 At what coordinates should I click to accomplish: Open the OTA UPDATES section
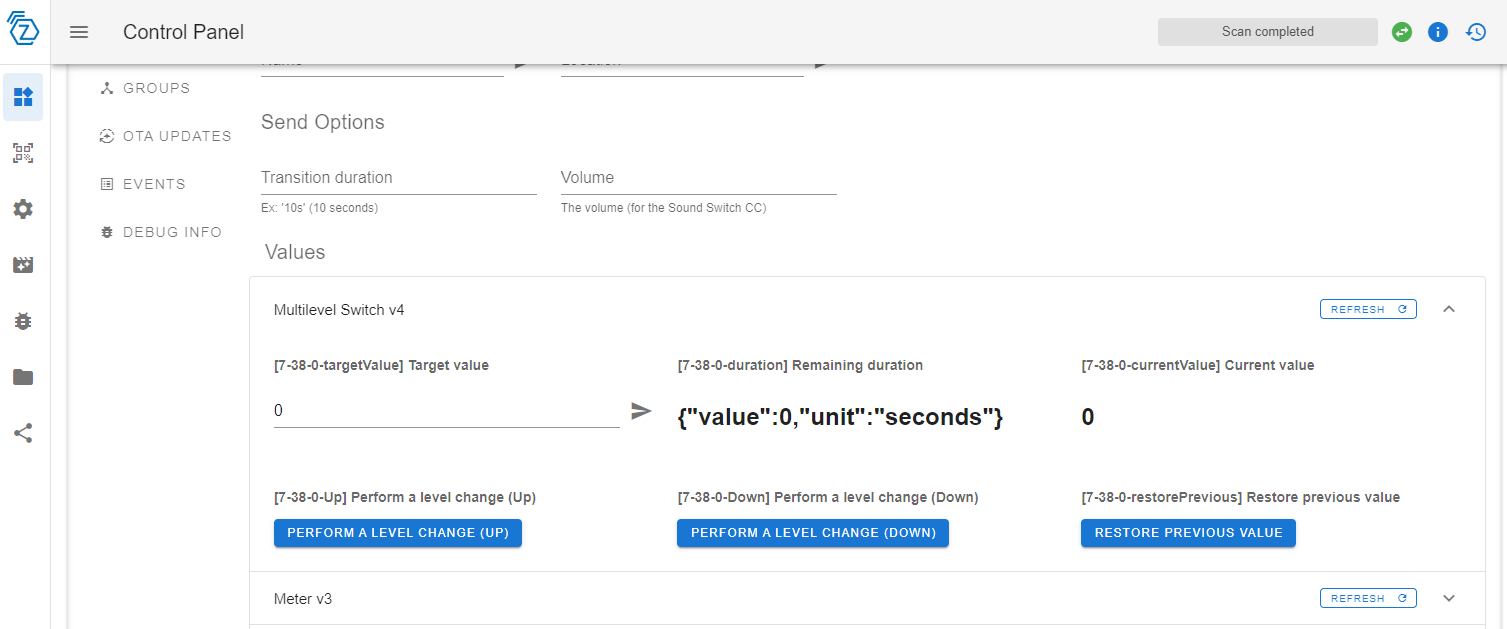coord(165,135)
